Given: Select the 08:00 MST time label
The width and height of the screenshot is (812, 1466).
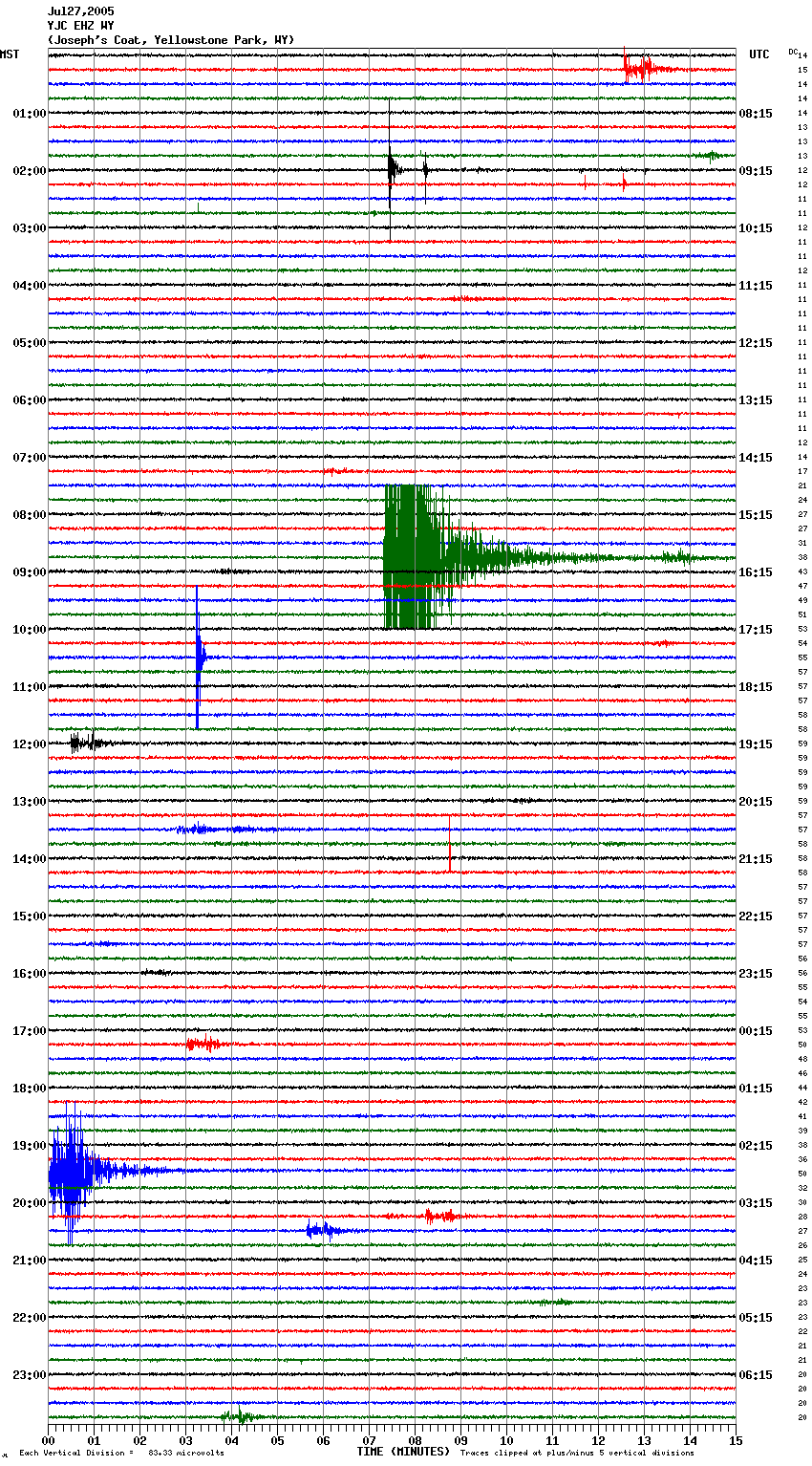Looking at the screenshot, I should 30,515.
